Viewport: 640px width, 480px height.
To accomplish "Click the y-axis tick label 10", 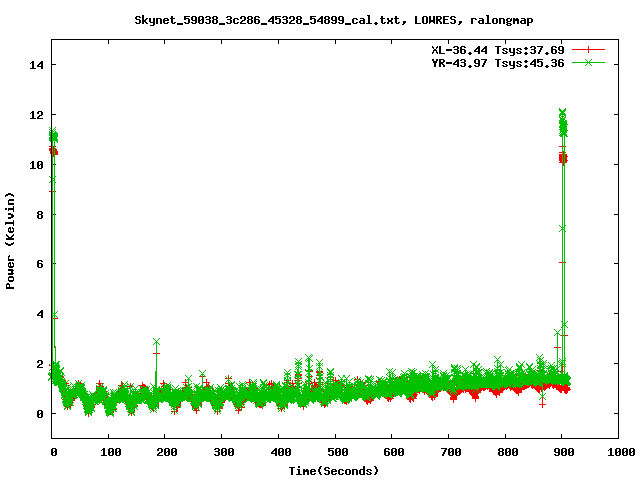I will (36, 164).
